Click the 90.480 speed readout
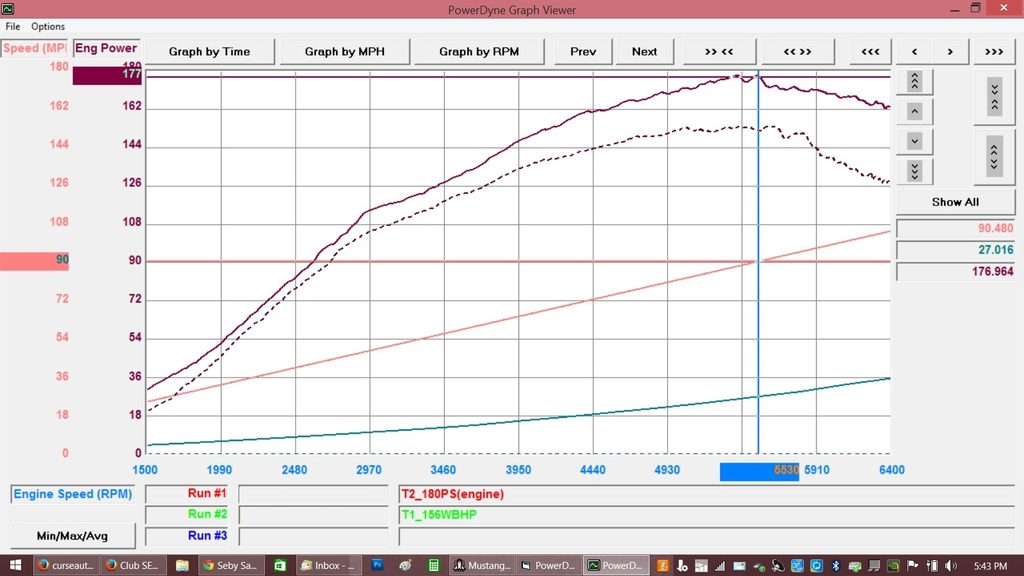The image size is (1024, 576). [x=955, y=228]
